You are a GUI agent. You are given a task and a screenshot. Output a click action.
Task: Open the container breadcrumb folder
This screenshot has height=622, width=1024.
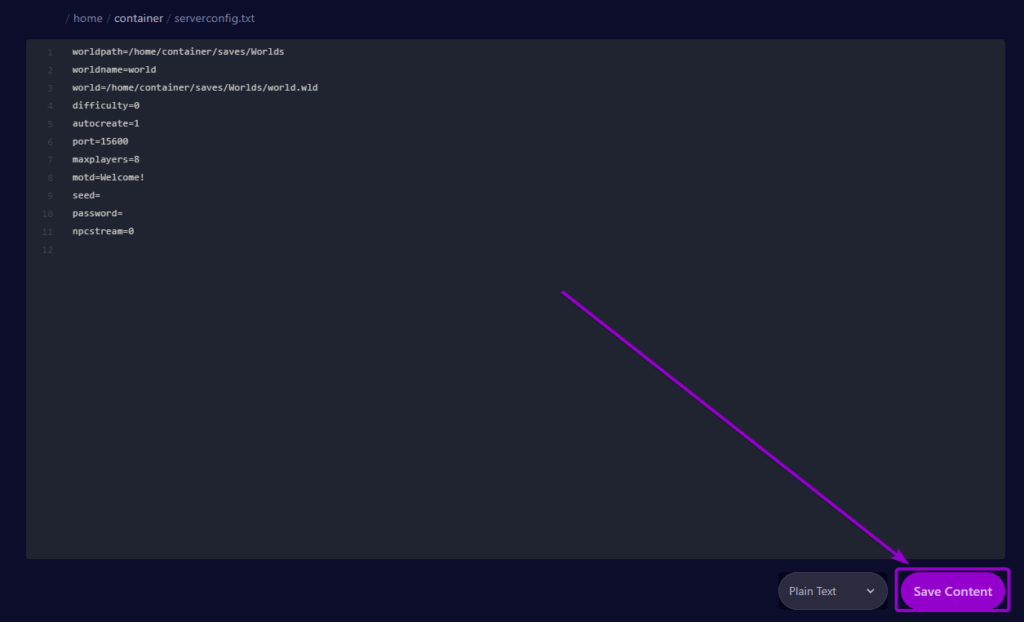pos(138,18)
